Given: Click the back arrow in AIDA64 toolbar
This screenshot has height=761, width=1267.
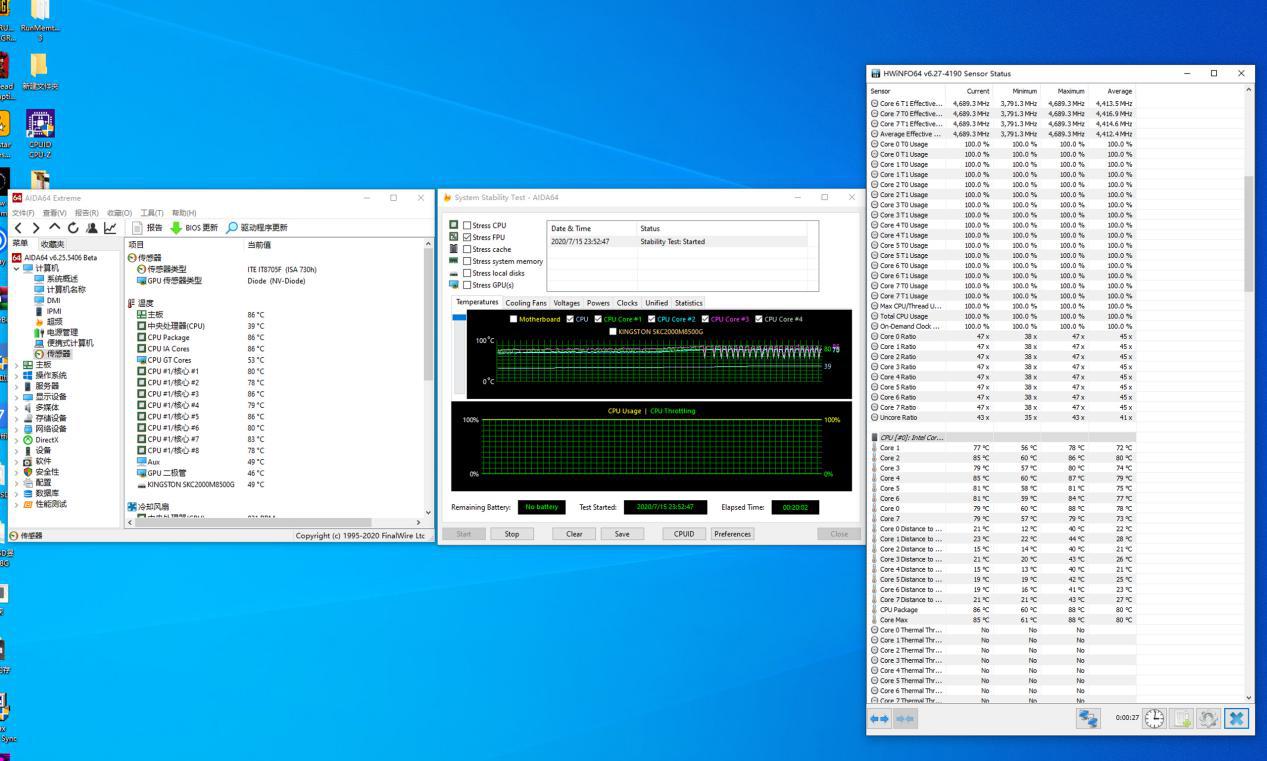Looking at the screenshot, I should pos(19,228).
